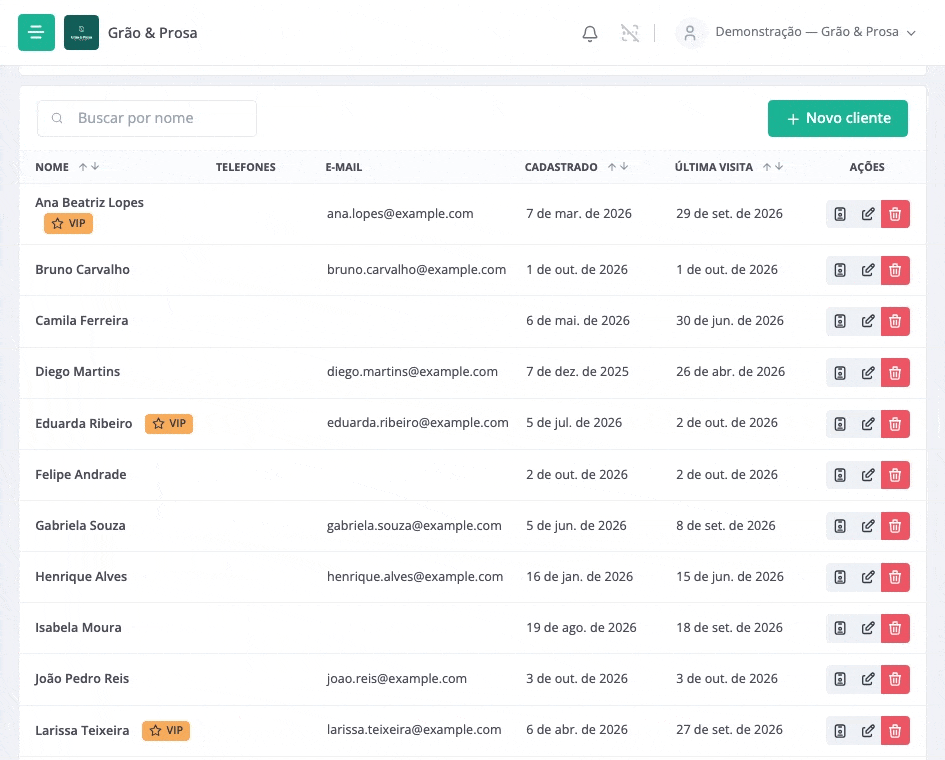Sort CADASTRADO ascending with up arrow

point(612,167)
